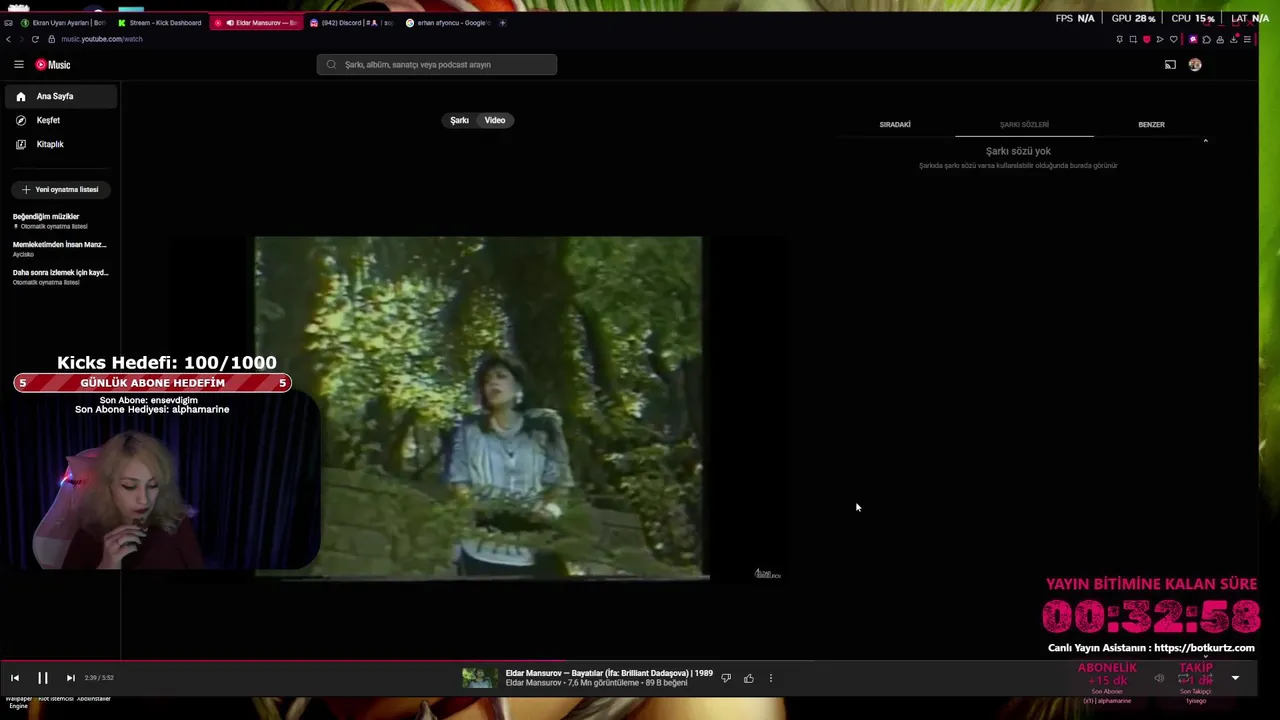Open the ŞARKI SÖZLERİ tab
The width and height of the screenshot is (1280, 720).
point(1024,125)
